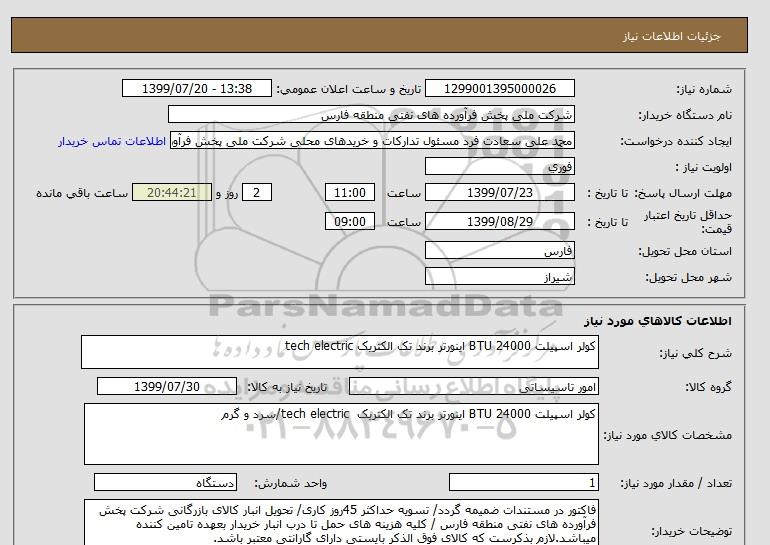The image size is (770, 545).
Task: Click the remaining days box showing 2
Action: [x=257, y=192]
